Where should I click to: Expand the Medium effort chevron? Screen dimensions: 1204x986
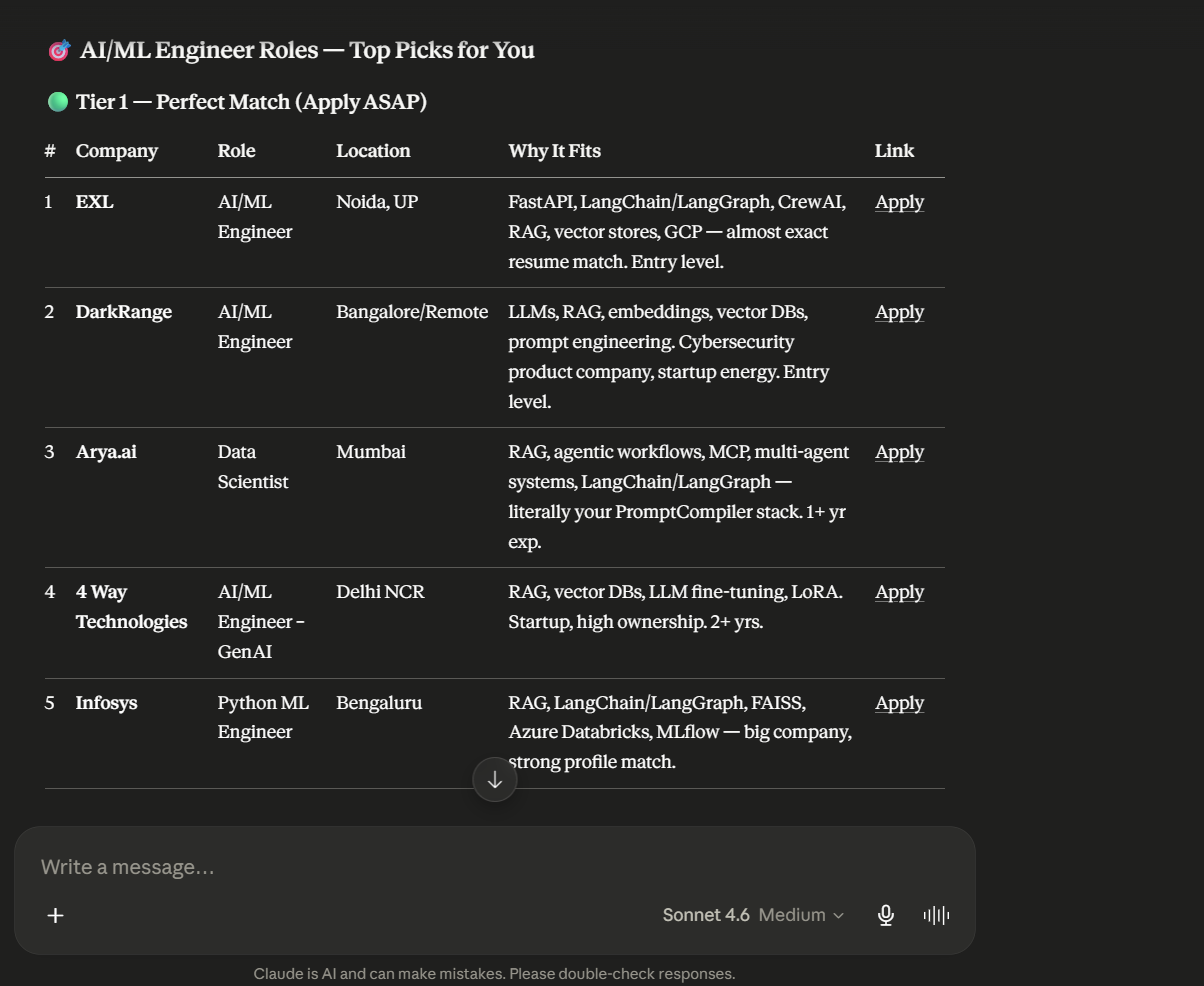click(x=838, y=915)
